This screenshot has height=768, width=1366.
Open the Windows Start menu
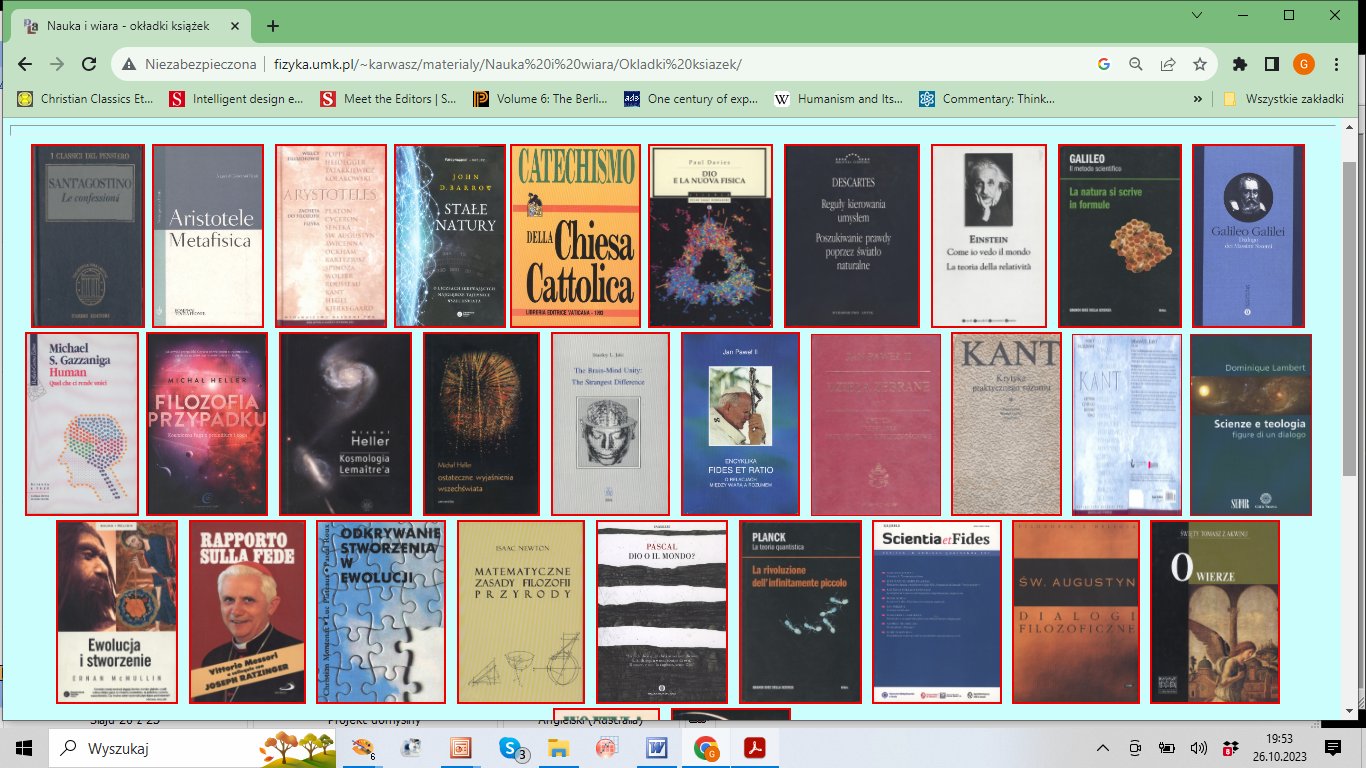pos(24,747)
